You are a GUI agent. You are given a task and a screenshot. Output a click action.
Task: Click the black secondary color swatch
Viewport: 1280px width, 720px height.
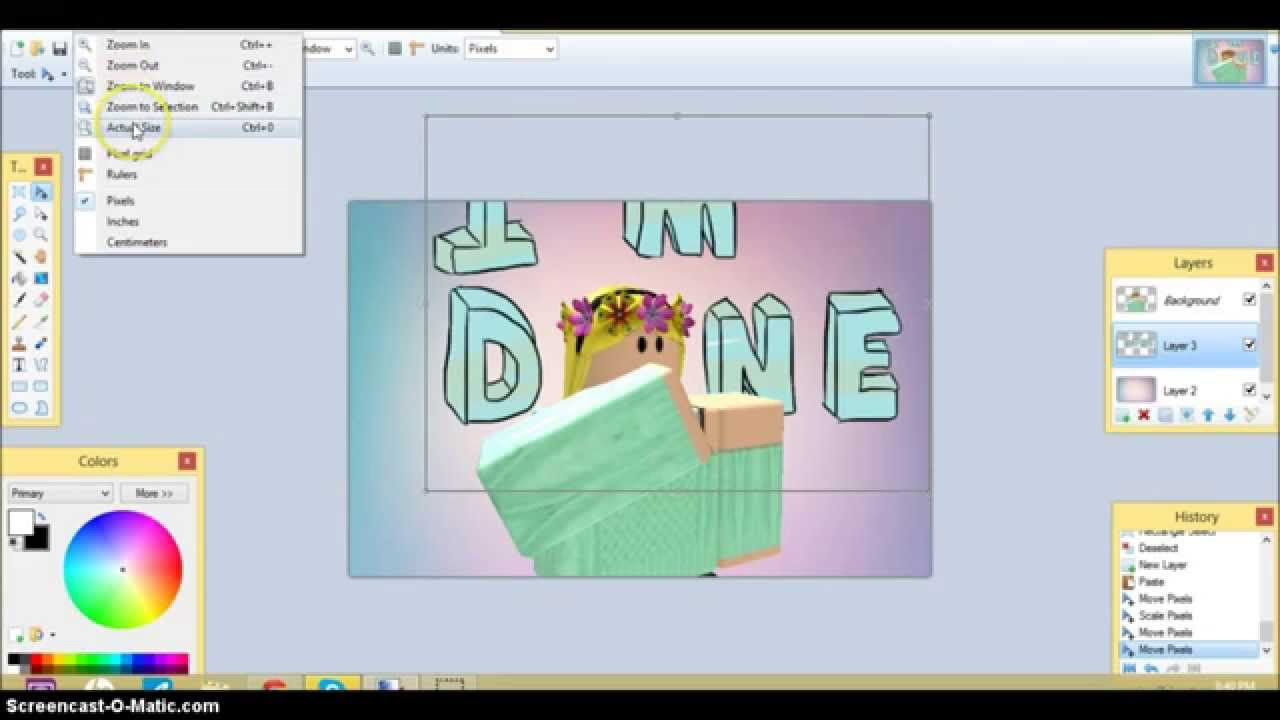pos(39,541)
